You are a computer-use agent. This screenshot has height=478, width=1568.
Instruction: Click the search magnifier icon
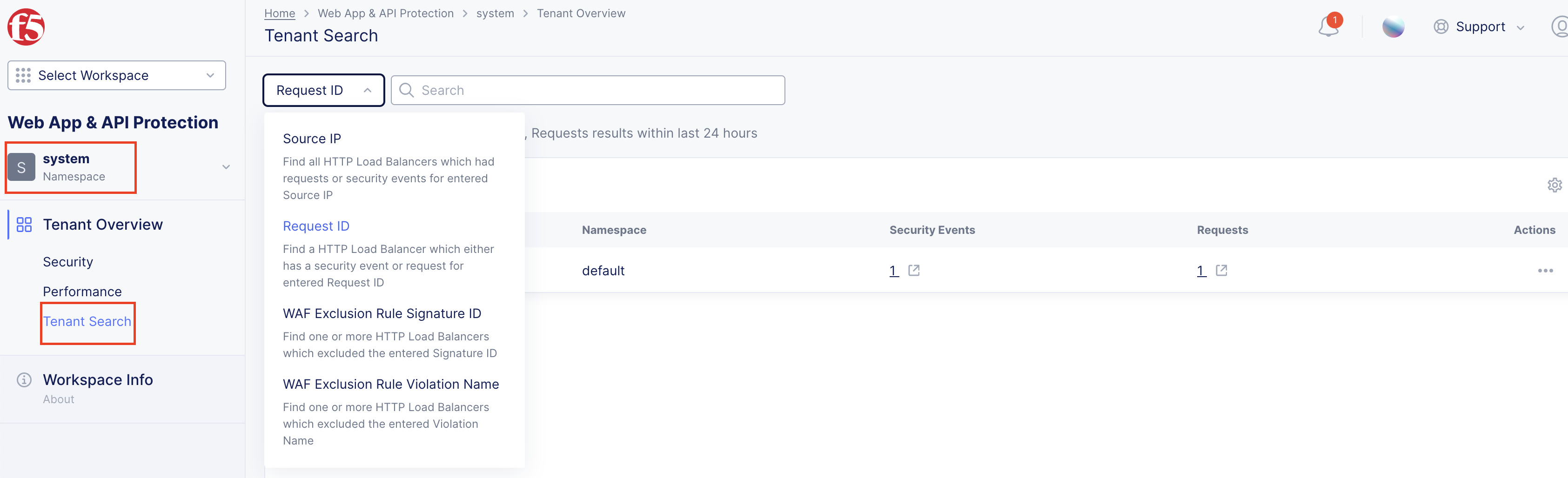[x=407, y=90]
